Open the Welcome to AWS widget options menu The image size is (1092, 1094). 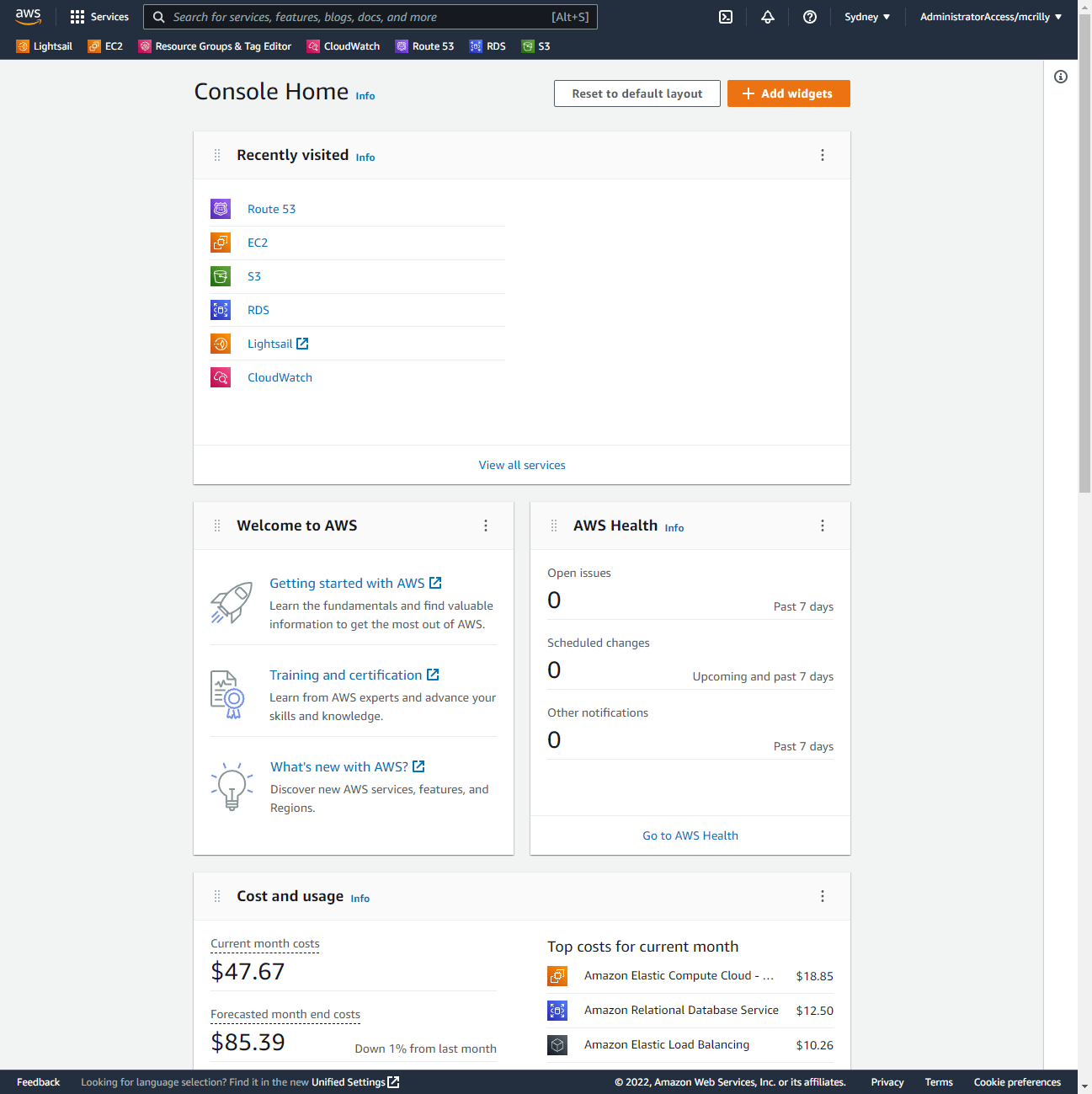486,526
